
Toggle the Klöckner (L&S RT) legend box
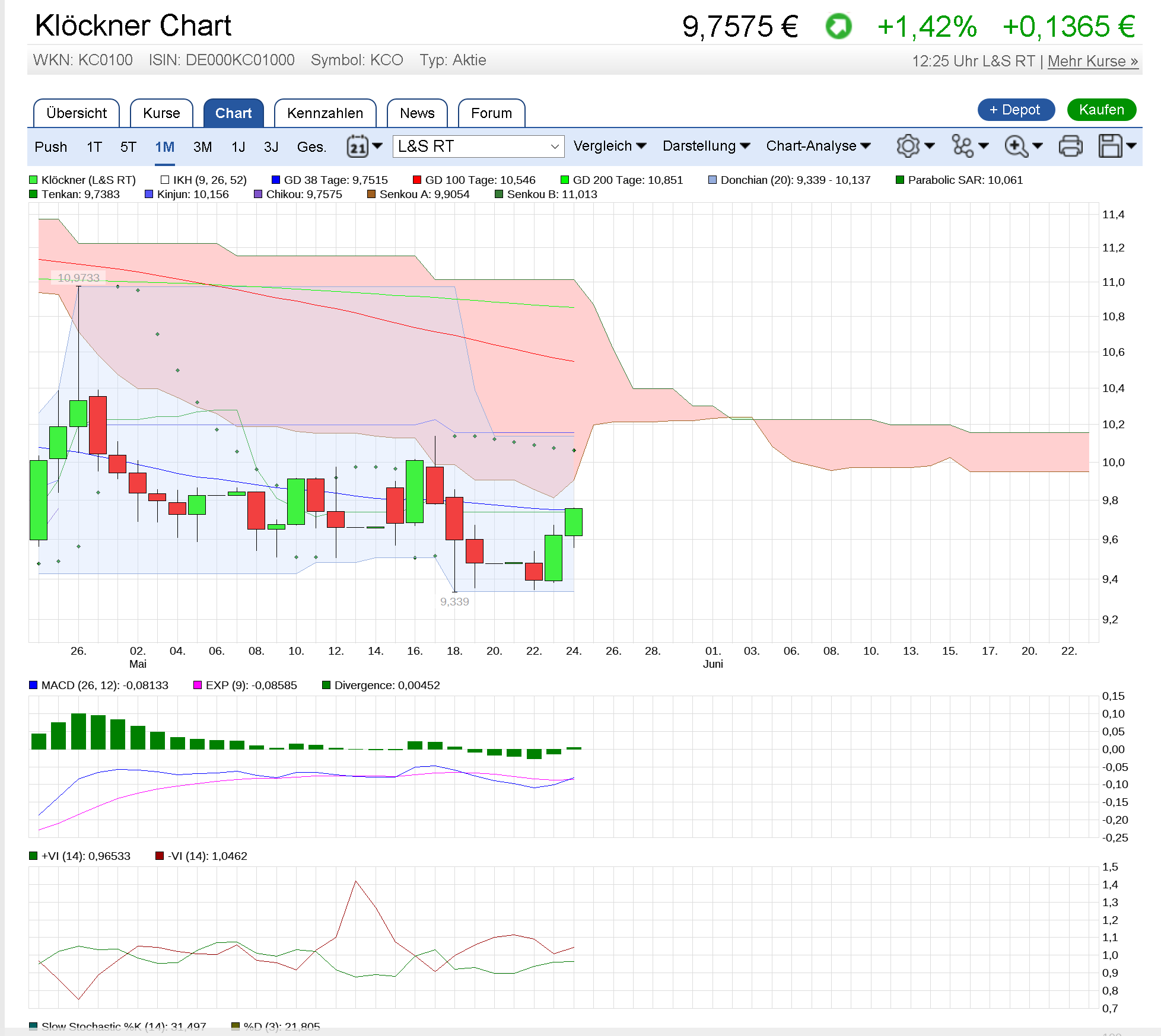click(x=33, y=180)
